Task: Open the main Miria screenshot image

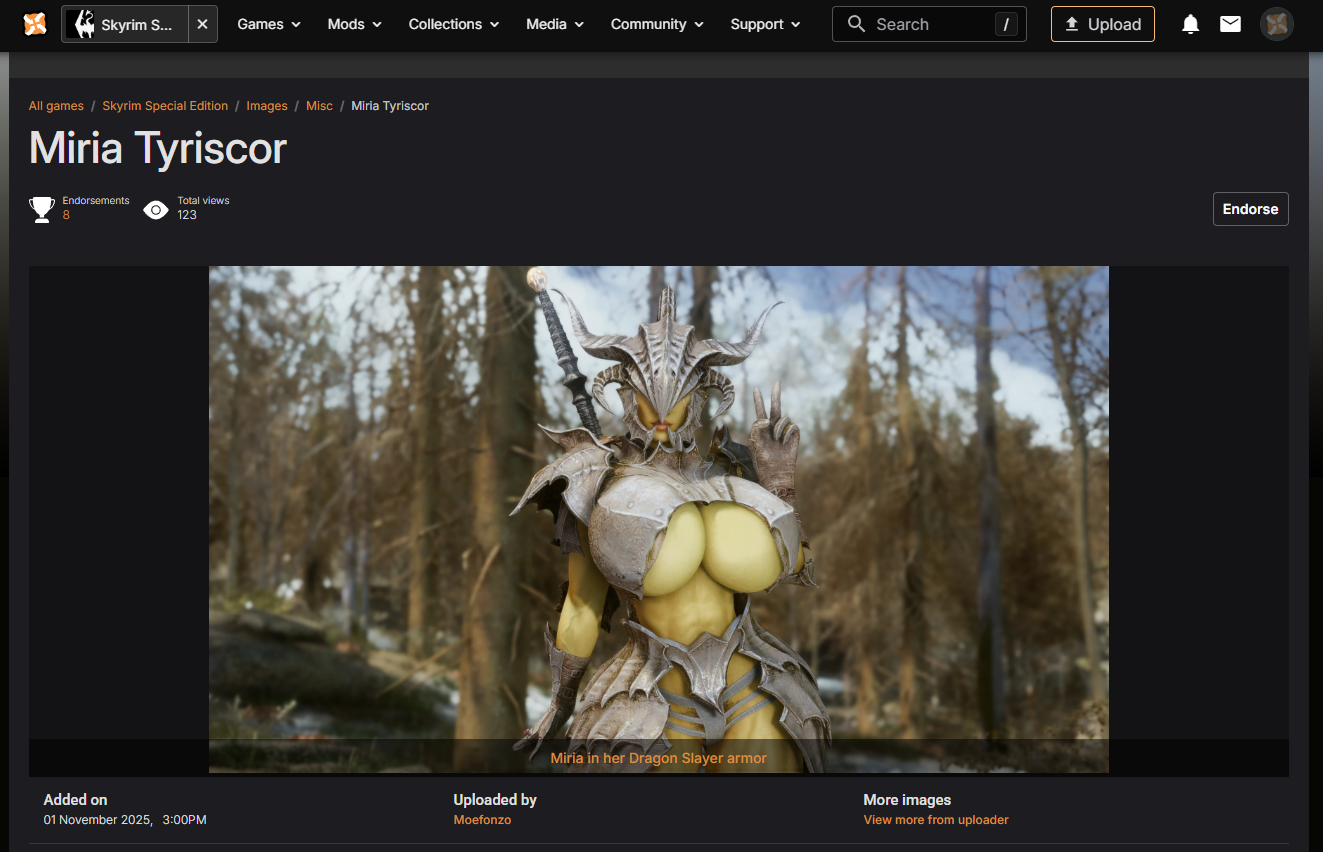Action: [x=659, y=519]
